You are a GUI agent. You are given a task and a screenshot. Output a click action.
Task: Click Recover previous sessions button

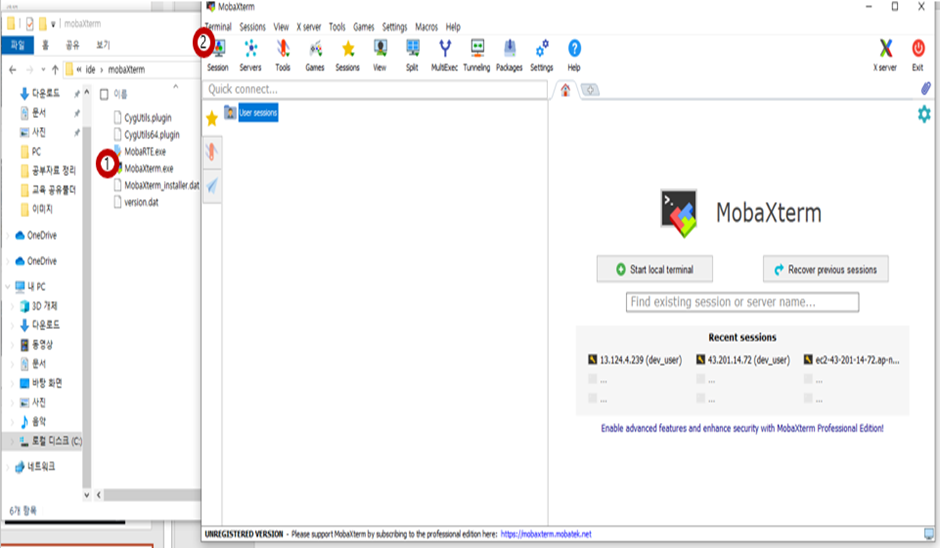tap(825, 269)
